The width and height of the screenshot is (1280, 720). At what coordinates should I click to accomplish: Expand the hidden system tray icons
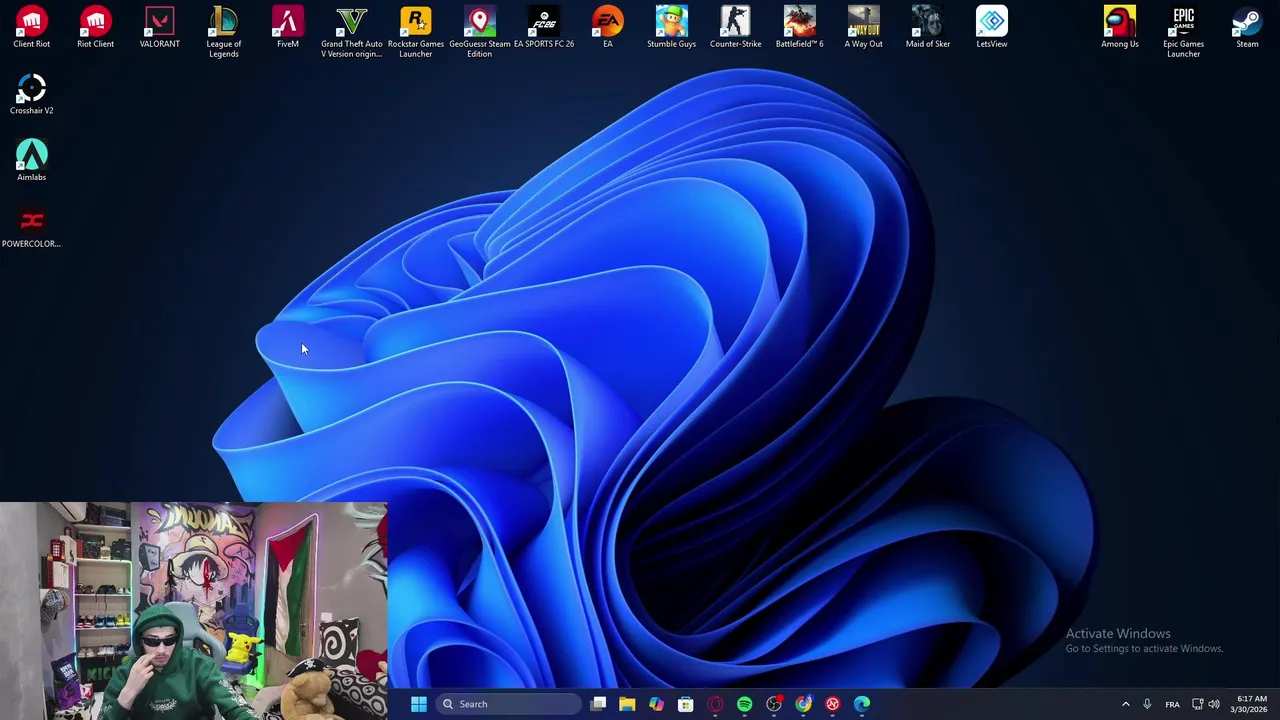click(1125, 704)
